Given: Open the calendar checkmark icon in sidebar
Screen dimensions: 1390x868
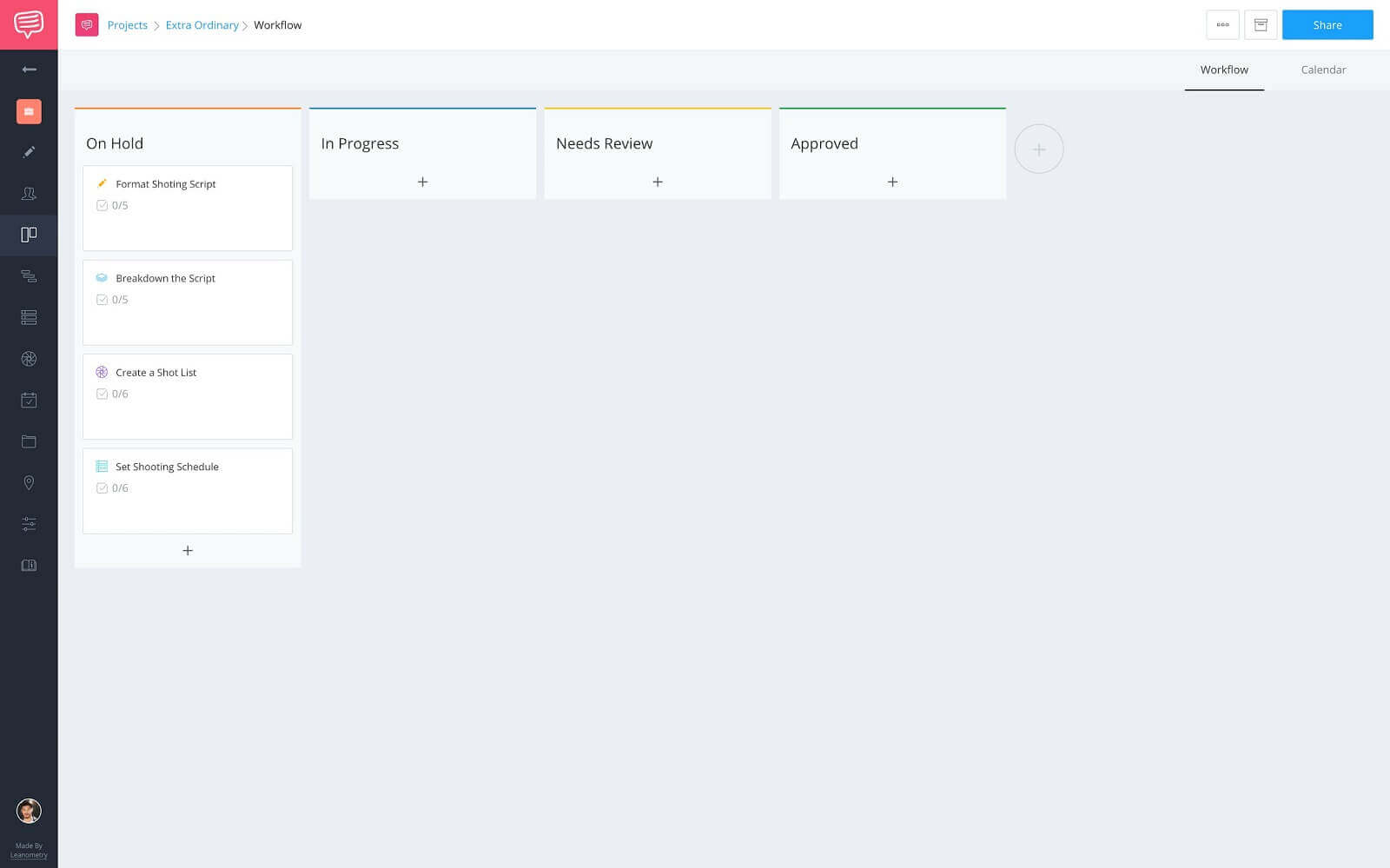Looking at the screenshot, I should (x=29, y=400).
